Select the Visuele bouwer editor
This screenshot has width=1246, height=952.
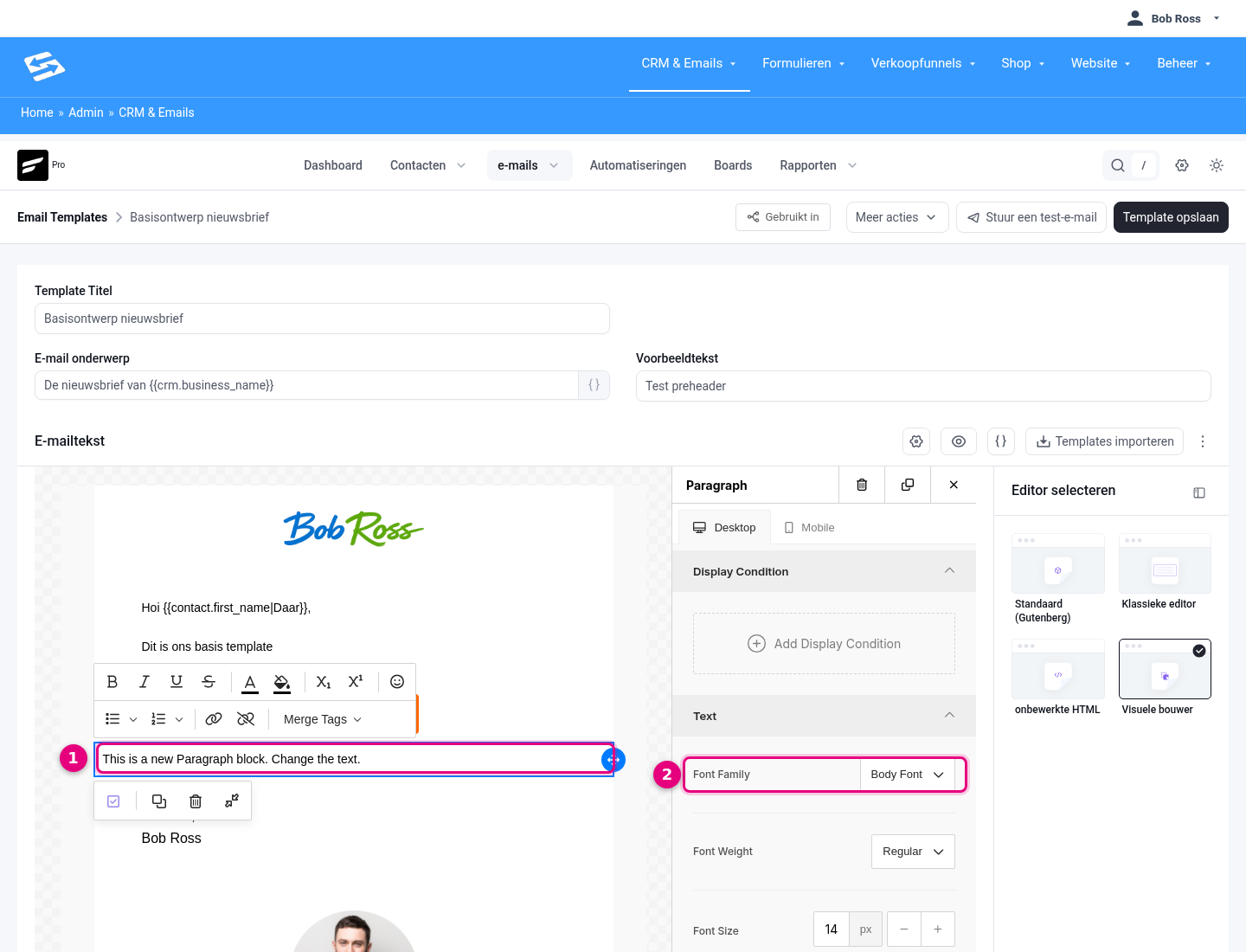1165,677
